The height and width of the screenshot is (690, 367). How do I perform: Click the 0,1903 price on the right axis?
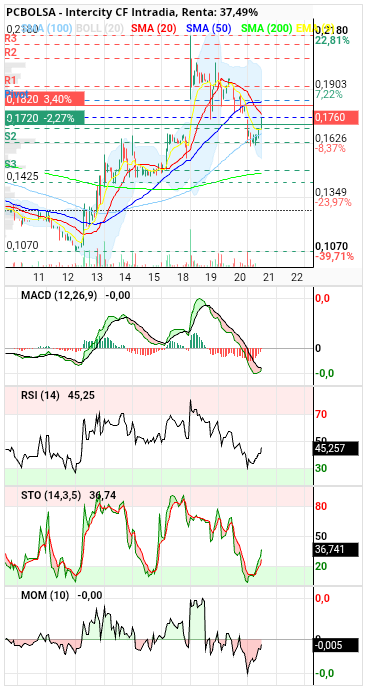[x=331, y=84]
